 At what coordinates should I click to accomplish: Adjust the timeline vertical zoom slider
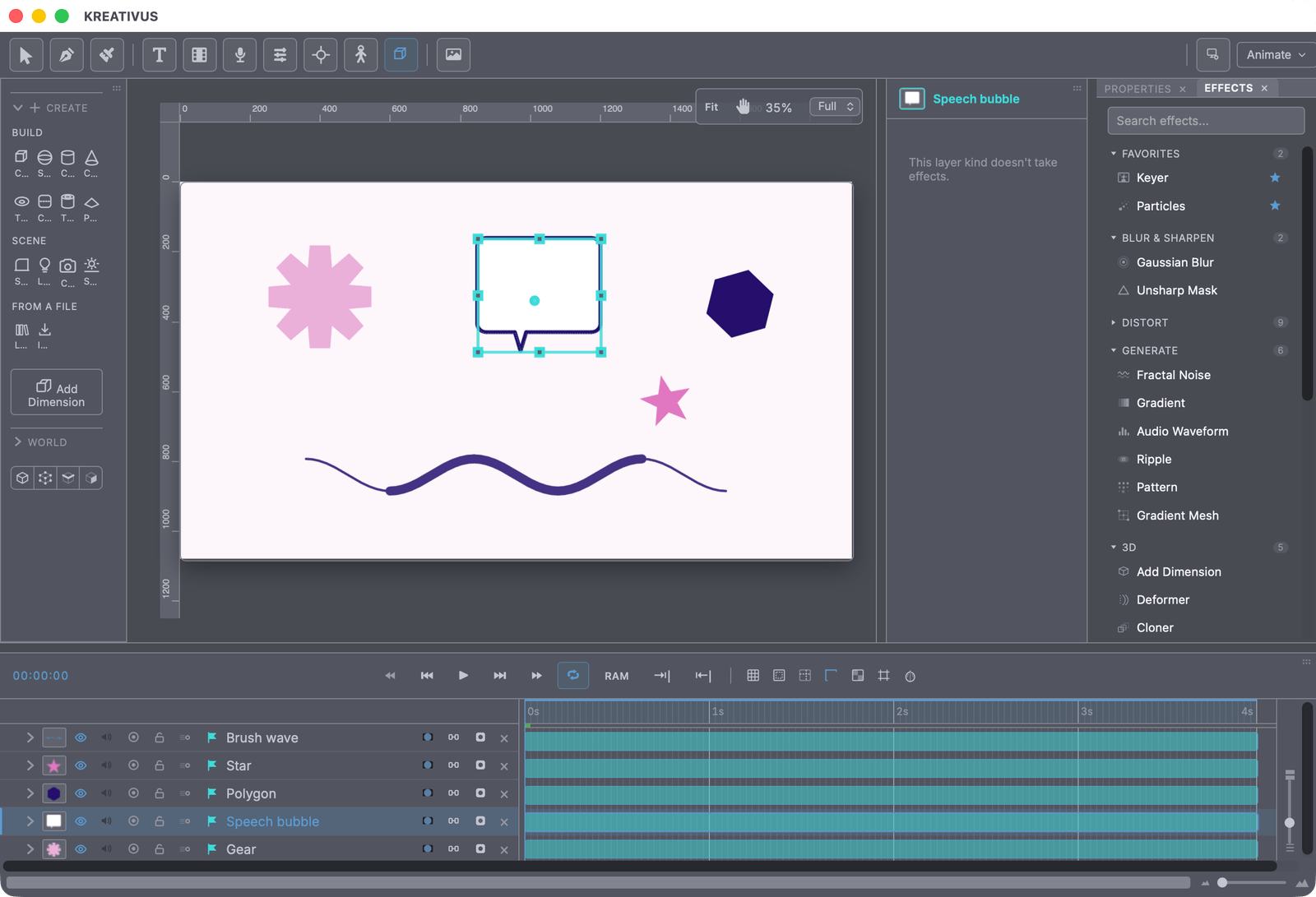coord(1290,822)
